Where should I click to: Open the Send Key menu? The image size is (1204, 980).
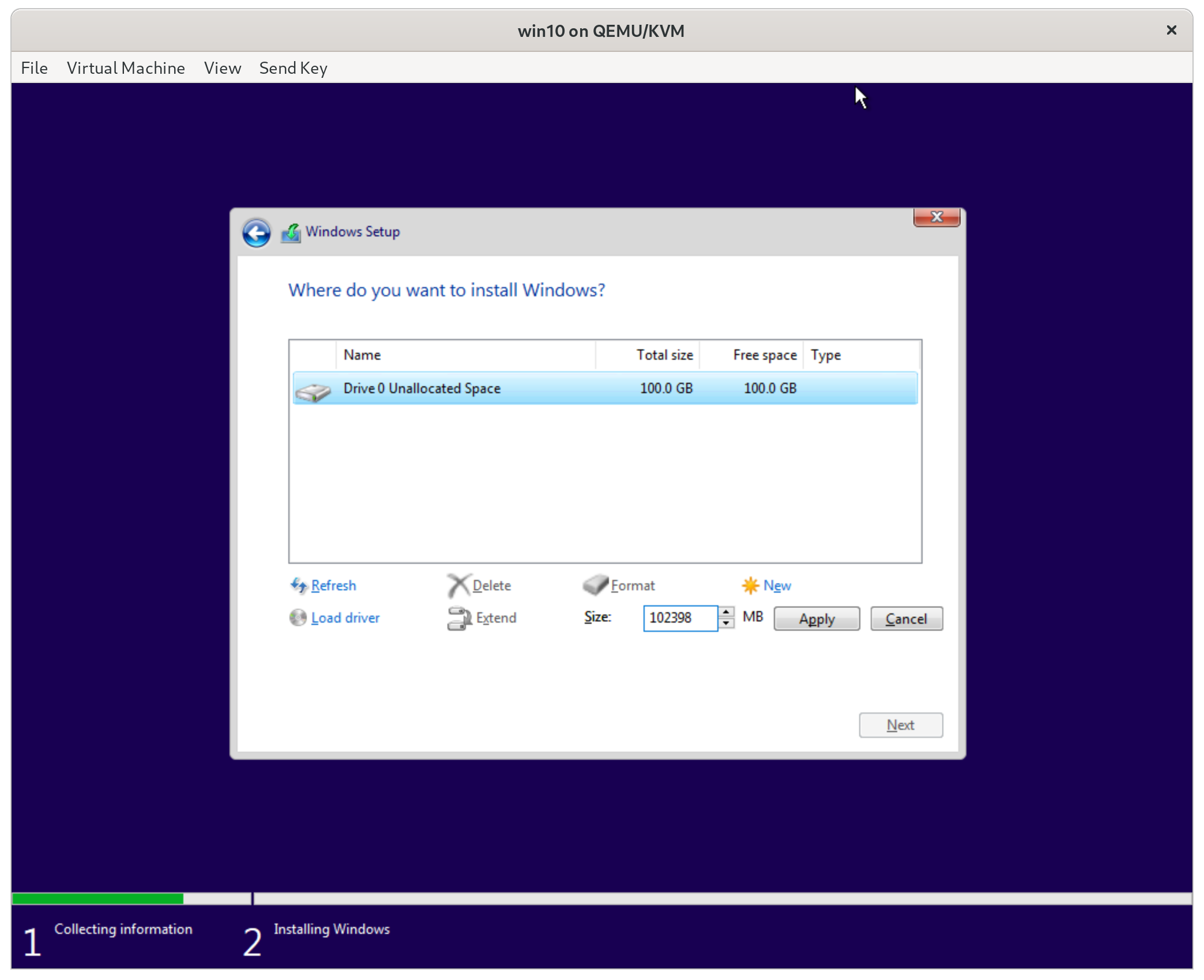pos(293,67)
